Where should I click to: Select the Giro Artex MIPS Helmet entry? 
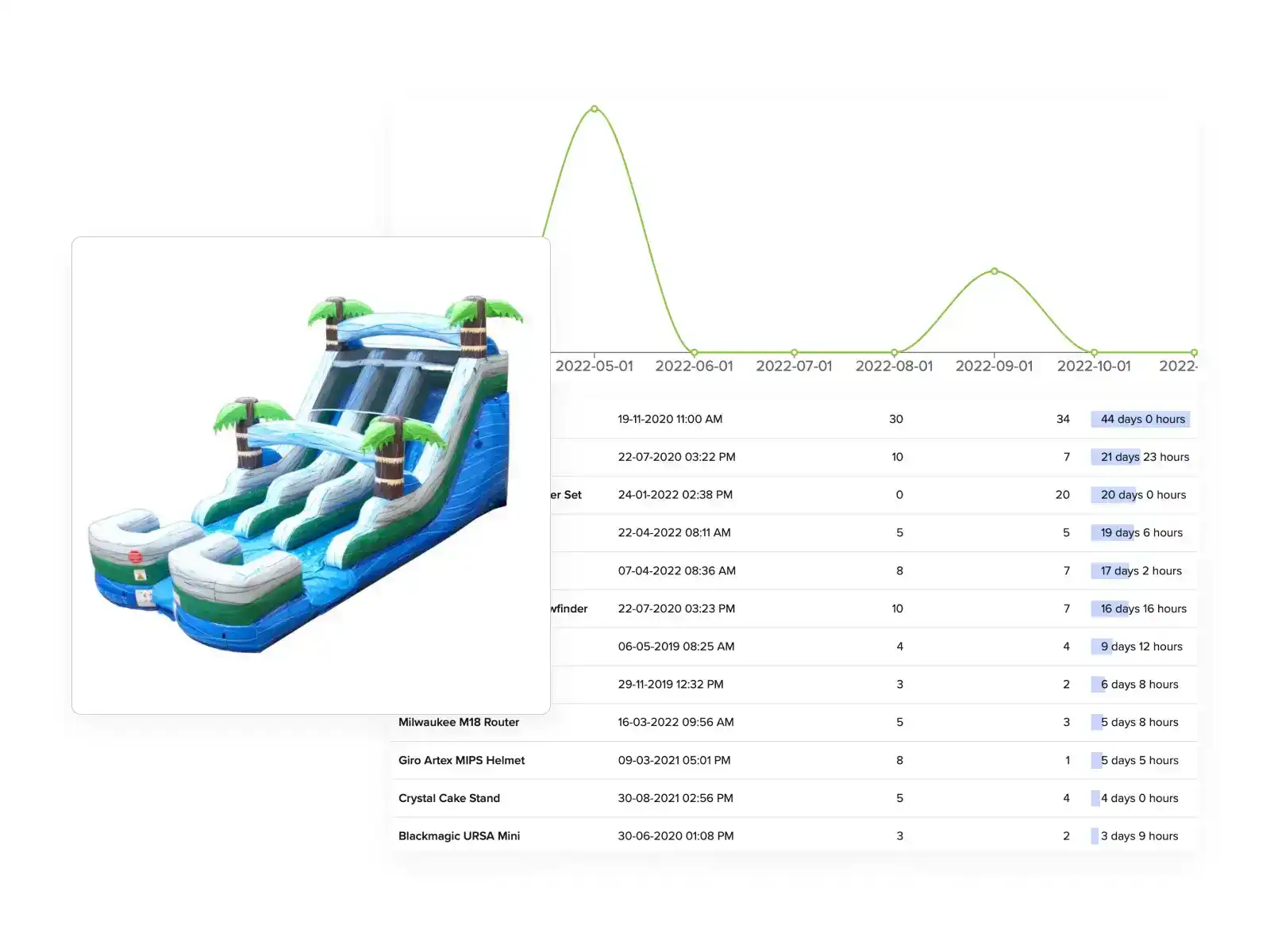point(461,760)
